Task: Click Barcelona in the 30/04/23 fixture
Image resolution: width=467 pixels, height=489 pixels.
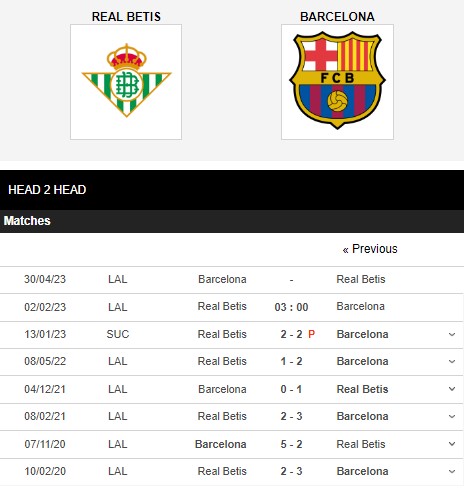Action: [x=222, y=279]
